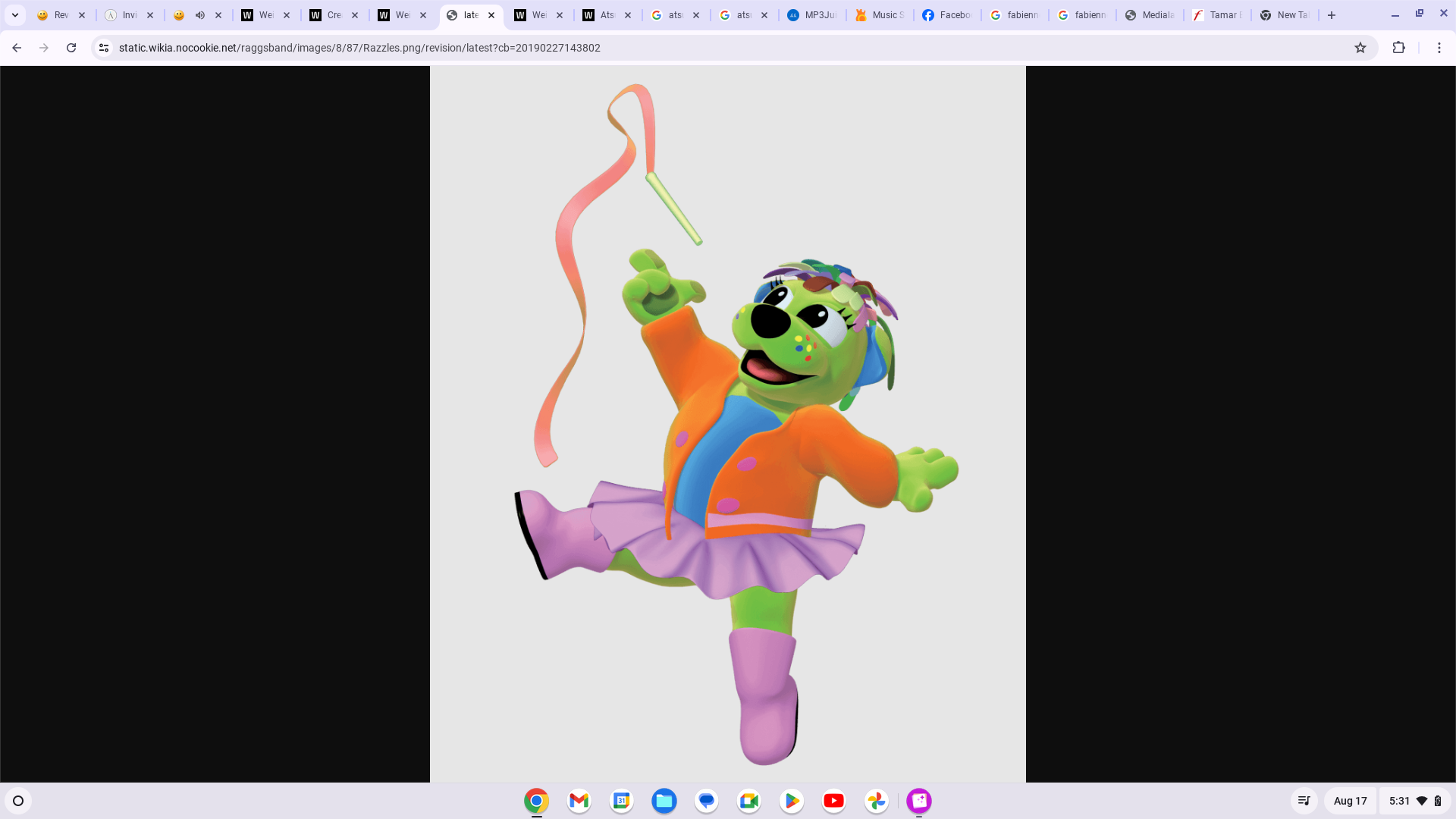Bookmark this page with star icon
The height and width of the screenshot is (819, 1456).
1360,48
